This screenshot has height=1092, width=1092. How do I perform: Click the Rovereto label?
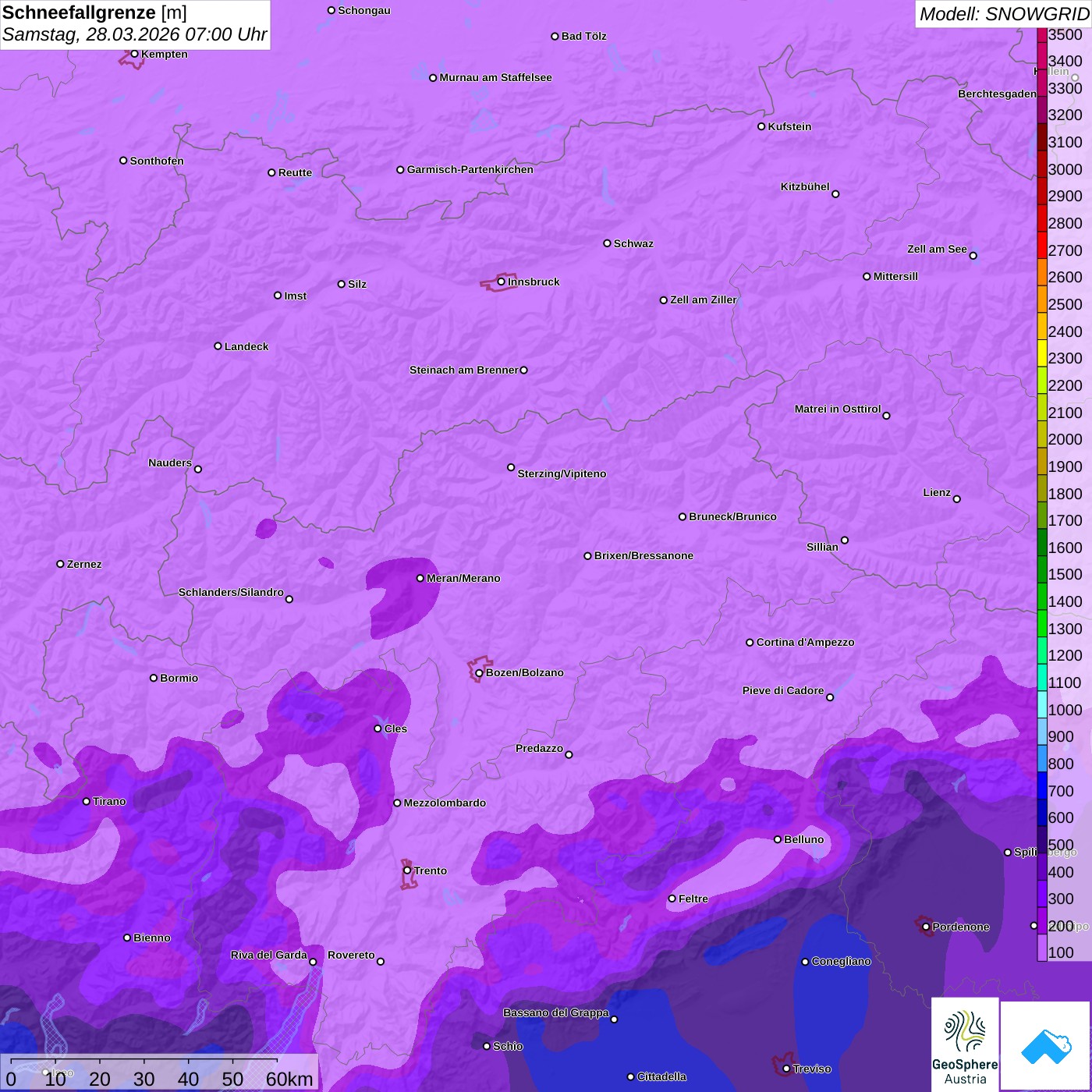coord(351,955)
